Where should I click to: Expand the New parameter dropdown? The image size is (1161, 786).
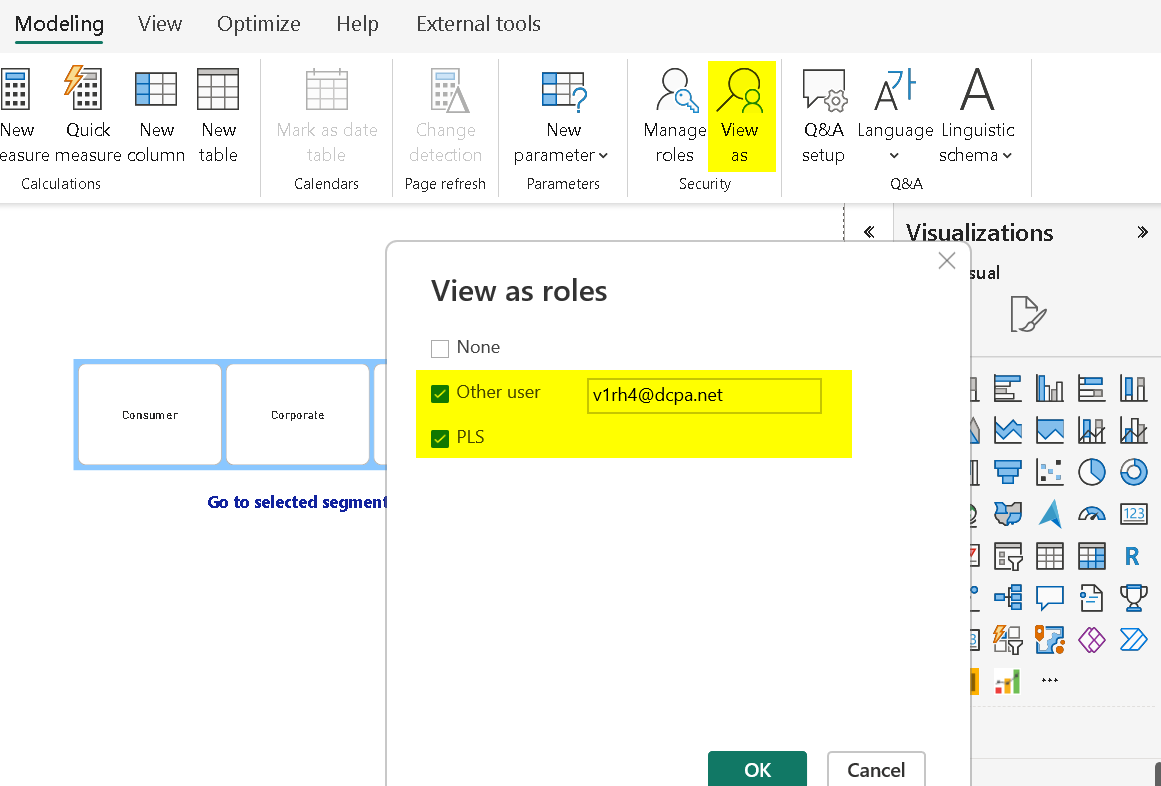[562, 155]
